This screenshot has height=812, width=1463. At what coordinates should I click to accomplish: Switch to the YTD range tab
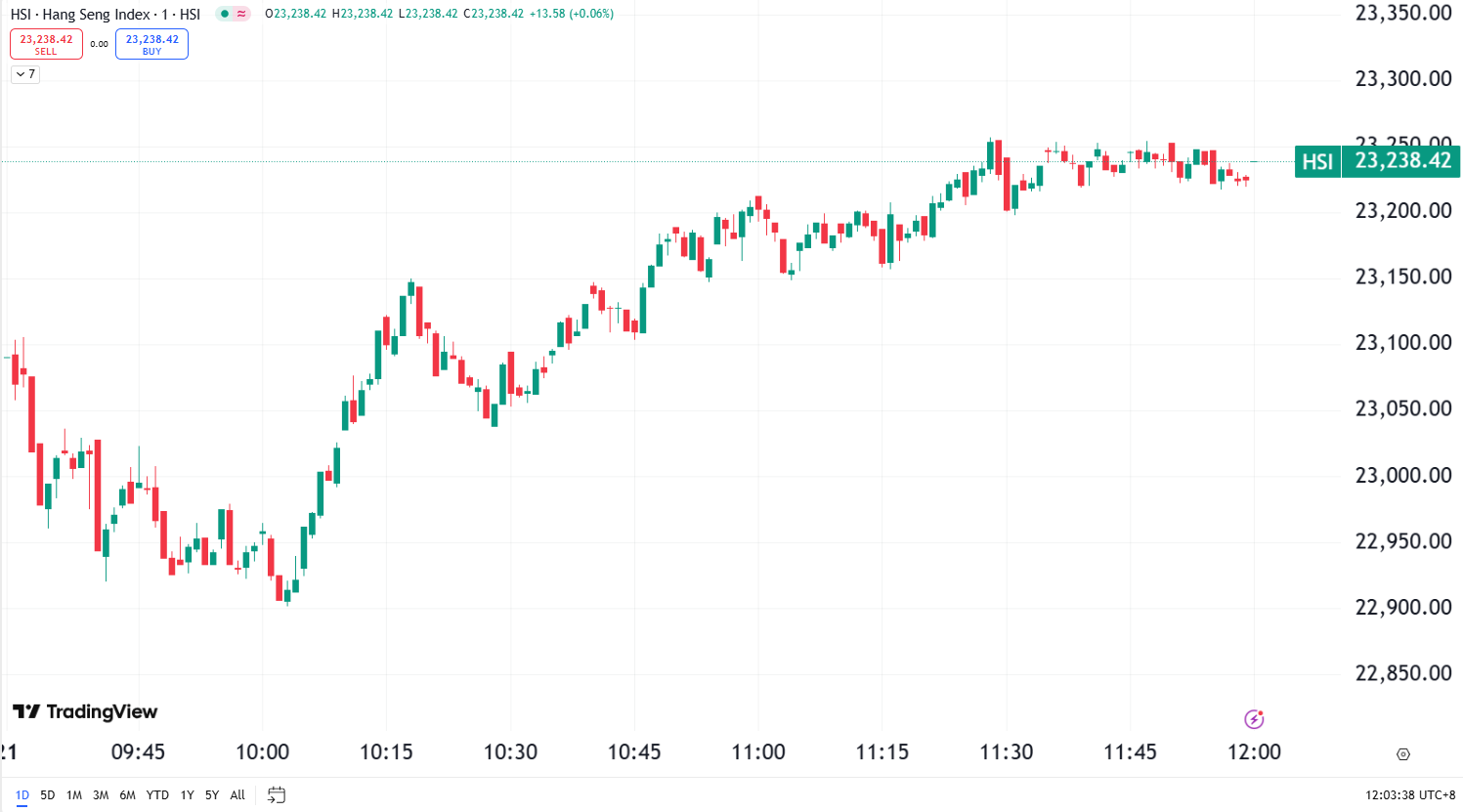[156, 794]
